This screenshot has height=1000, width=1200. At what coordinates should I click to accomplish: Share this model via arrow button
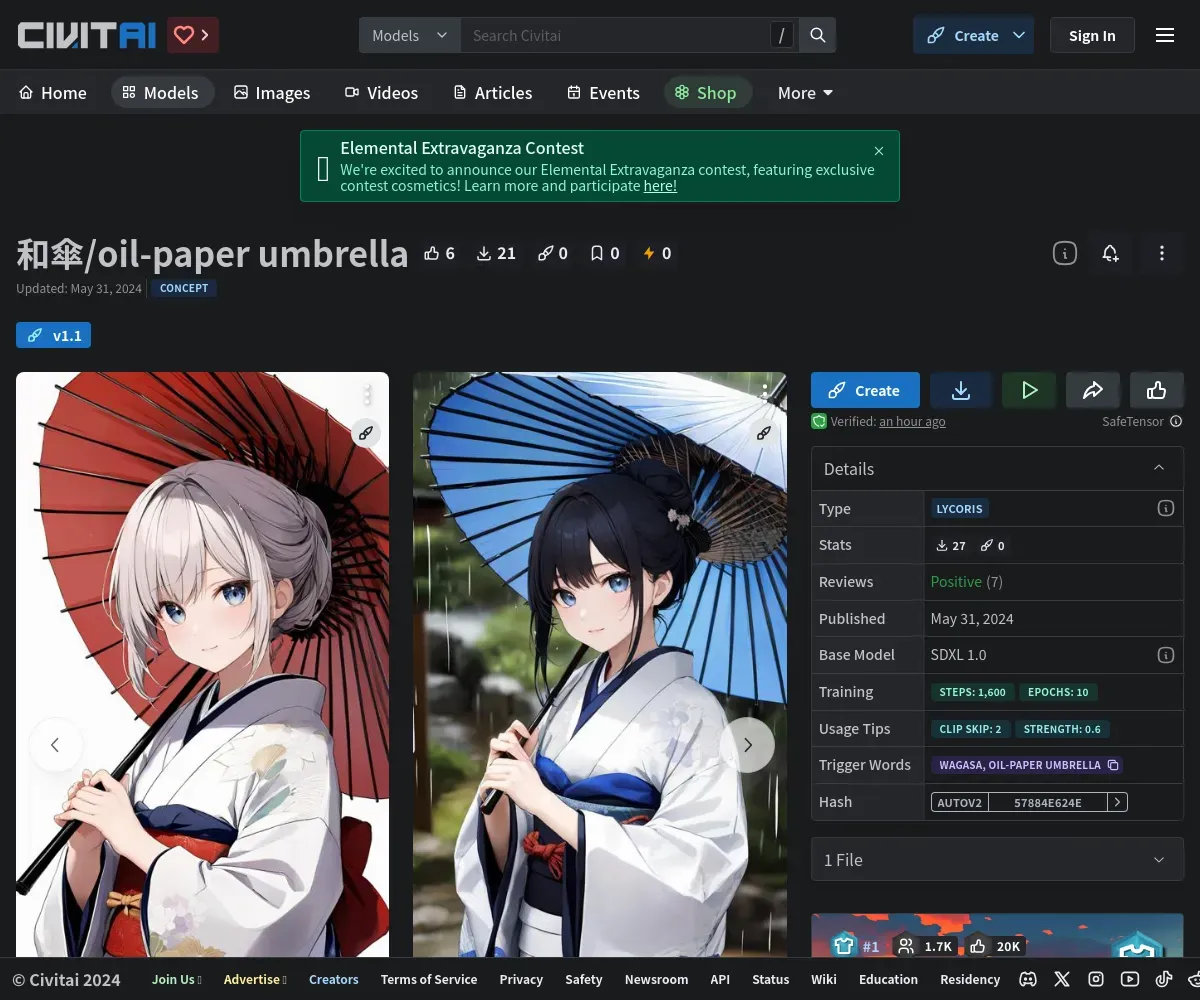point(1093,391)
